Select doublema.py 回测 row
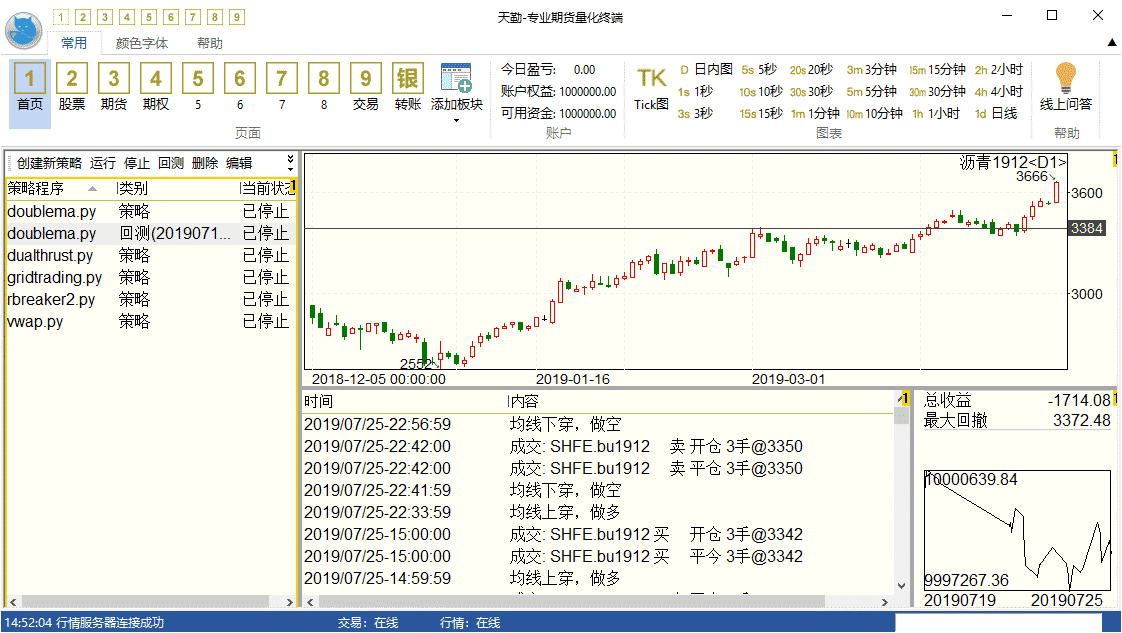Viewport: 1122px width, 633px height. click(x=150, y=233)
